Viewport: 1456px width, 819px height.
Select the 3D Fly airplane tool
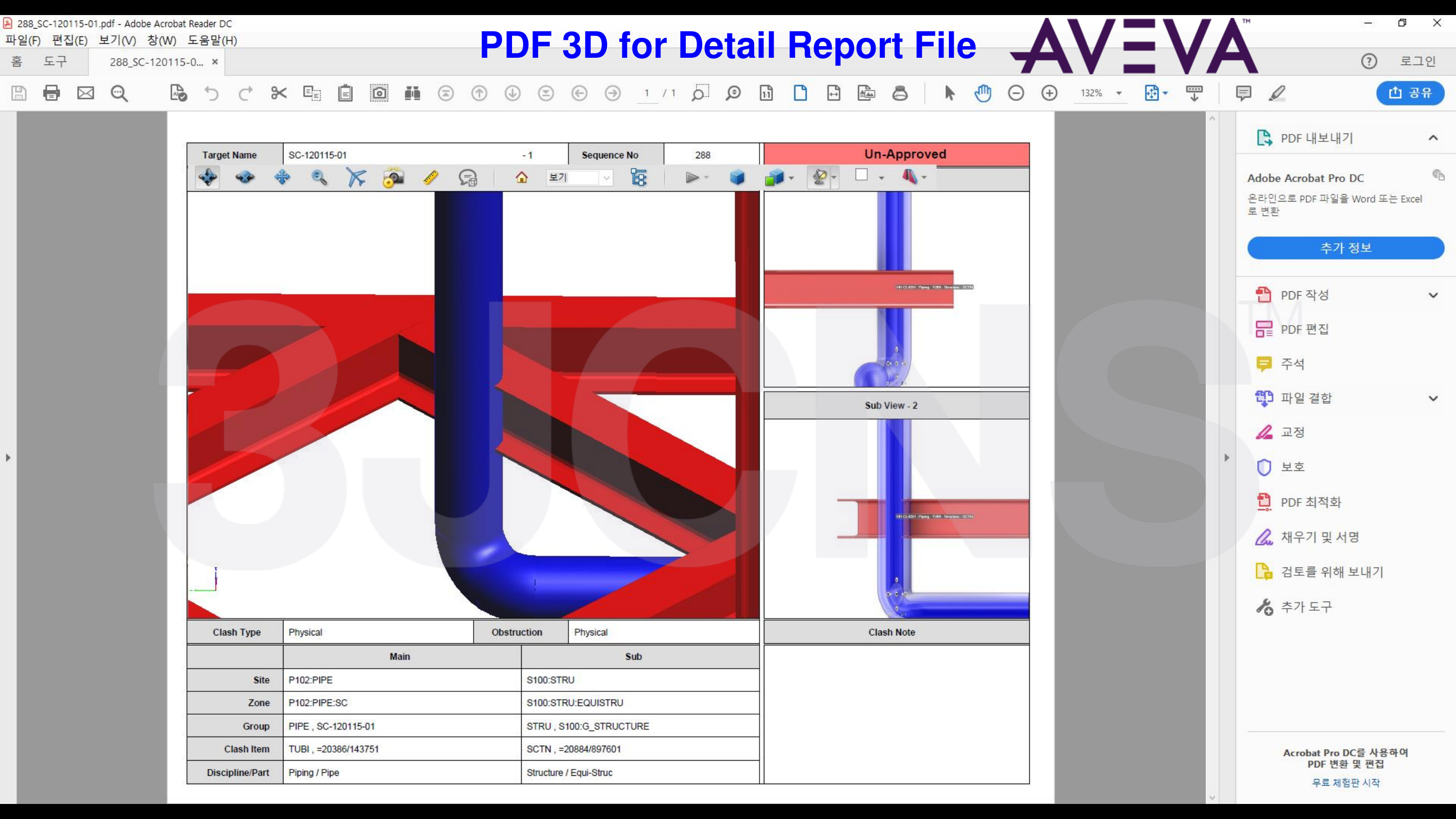356,178
